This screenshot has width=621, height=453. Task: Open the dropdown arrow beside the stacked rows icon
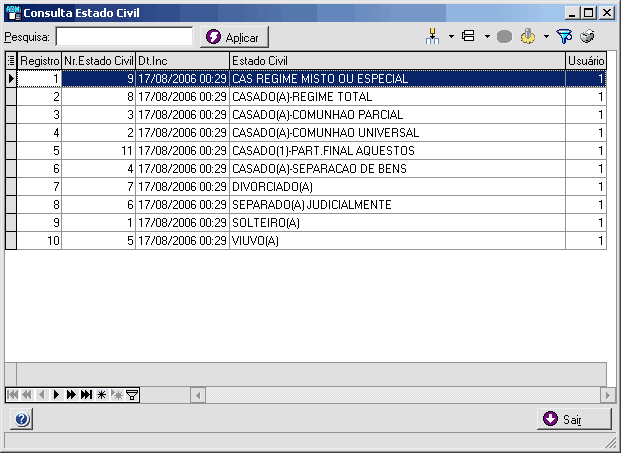point(487,37)
